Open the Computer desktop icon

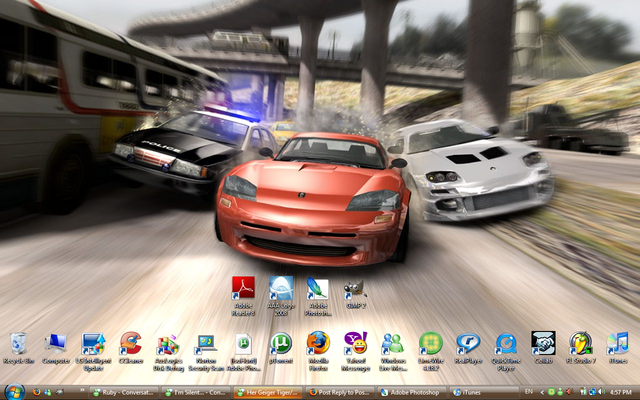[x=55, y=345]
